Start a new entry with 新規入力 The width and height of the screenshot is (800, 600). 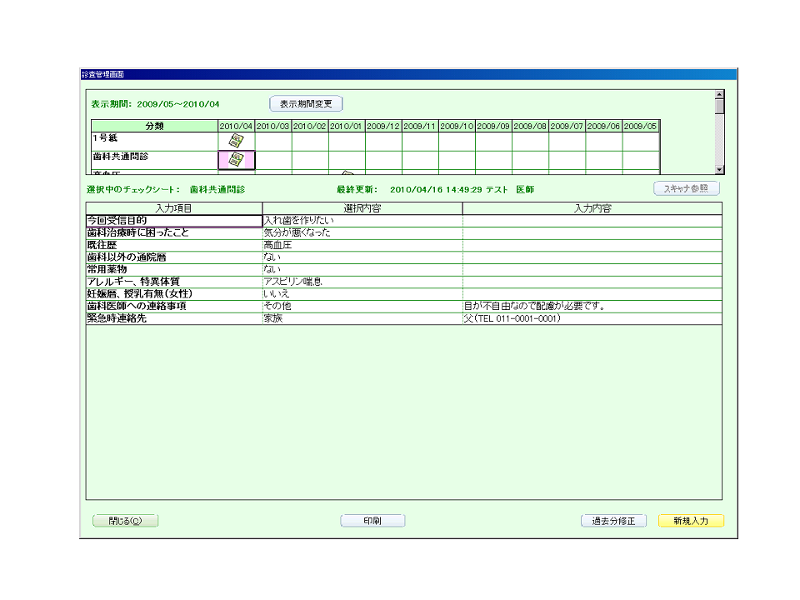[691, 521]
